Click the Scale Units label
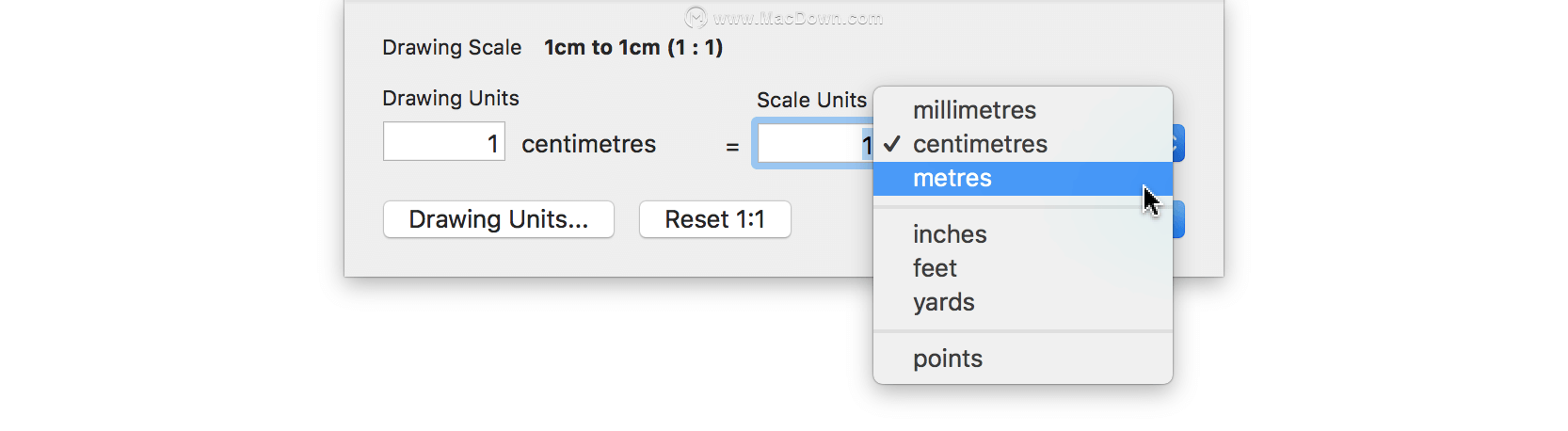This screenshot has height=431, width=1568. 811,100
